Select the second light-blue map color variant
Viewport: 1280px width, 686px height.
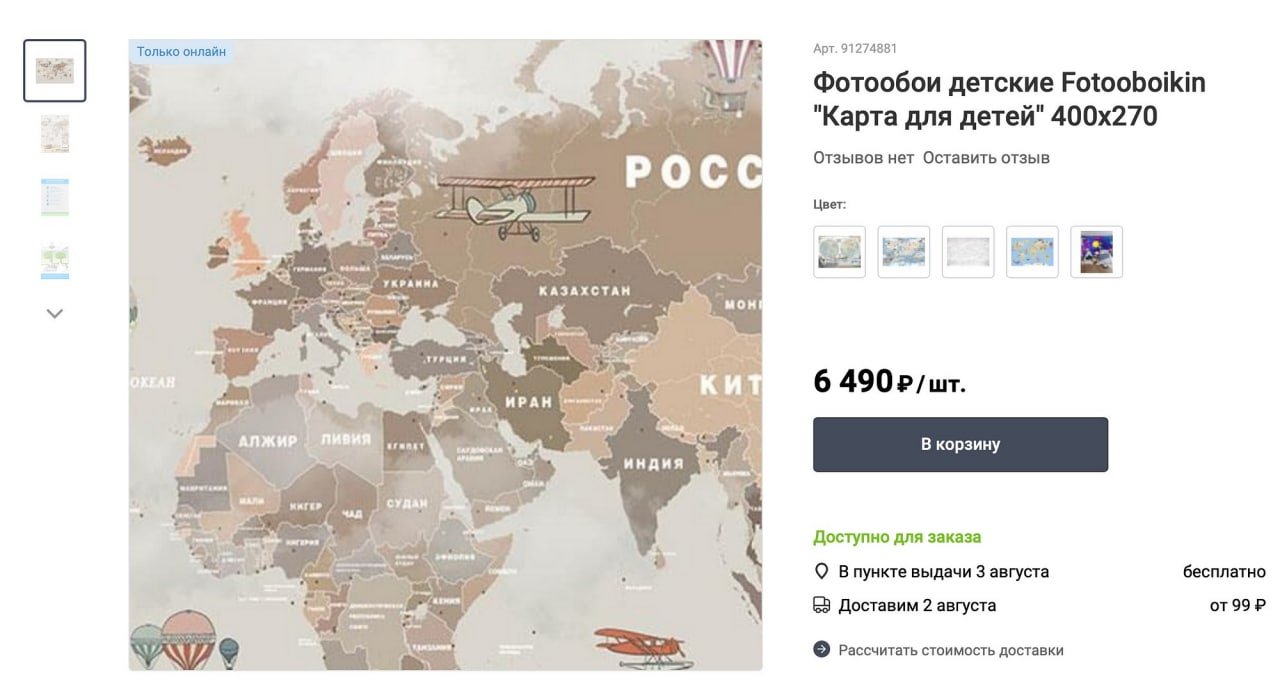coord(904,252)
